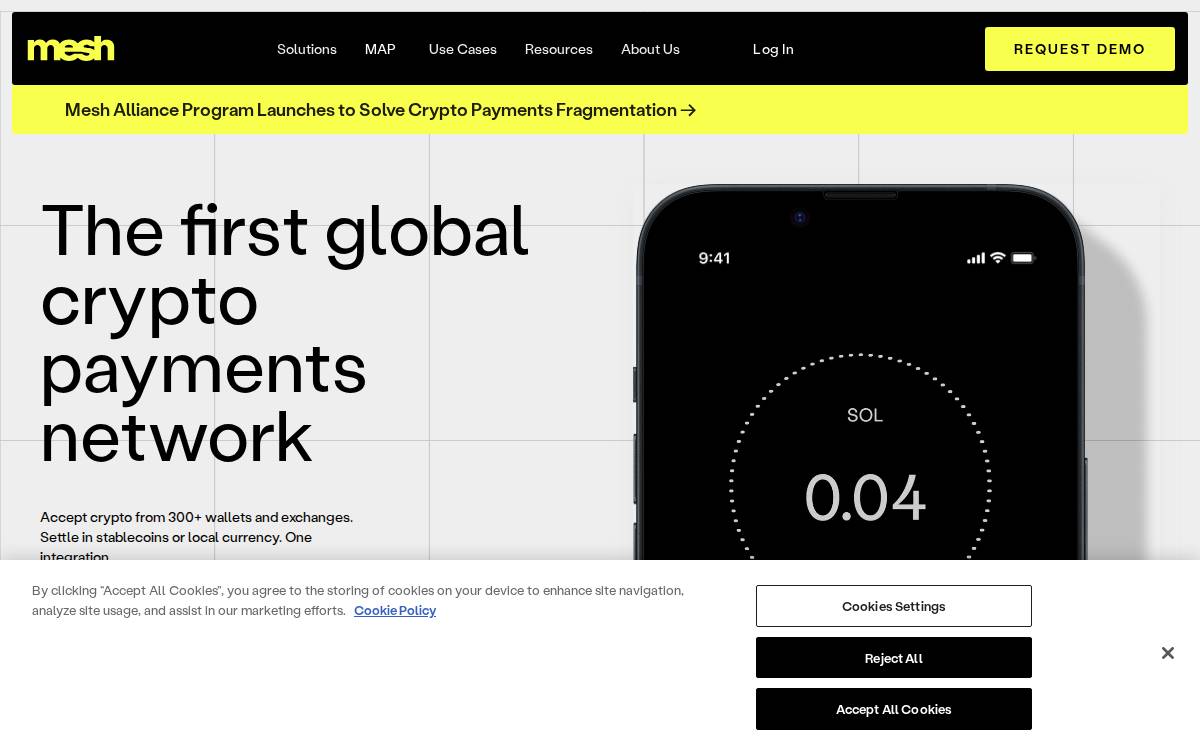Screen dimensions: 1200x750
Task: Click the headline "The first global crypto payments network"
Action: 285,334
